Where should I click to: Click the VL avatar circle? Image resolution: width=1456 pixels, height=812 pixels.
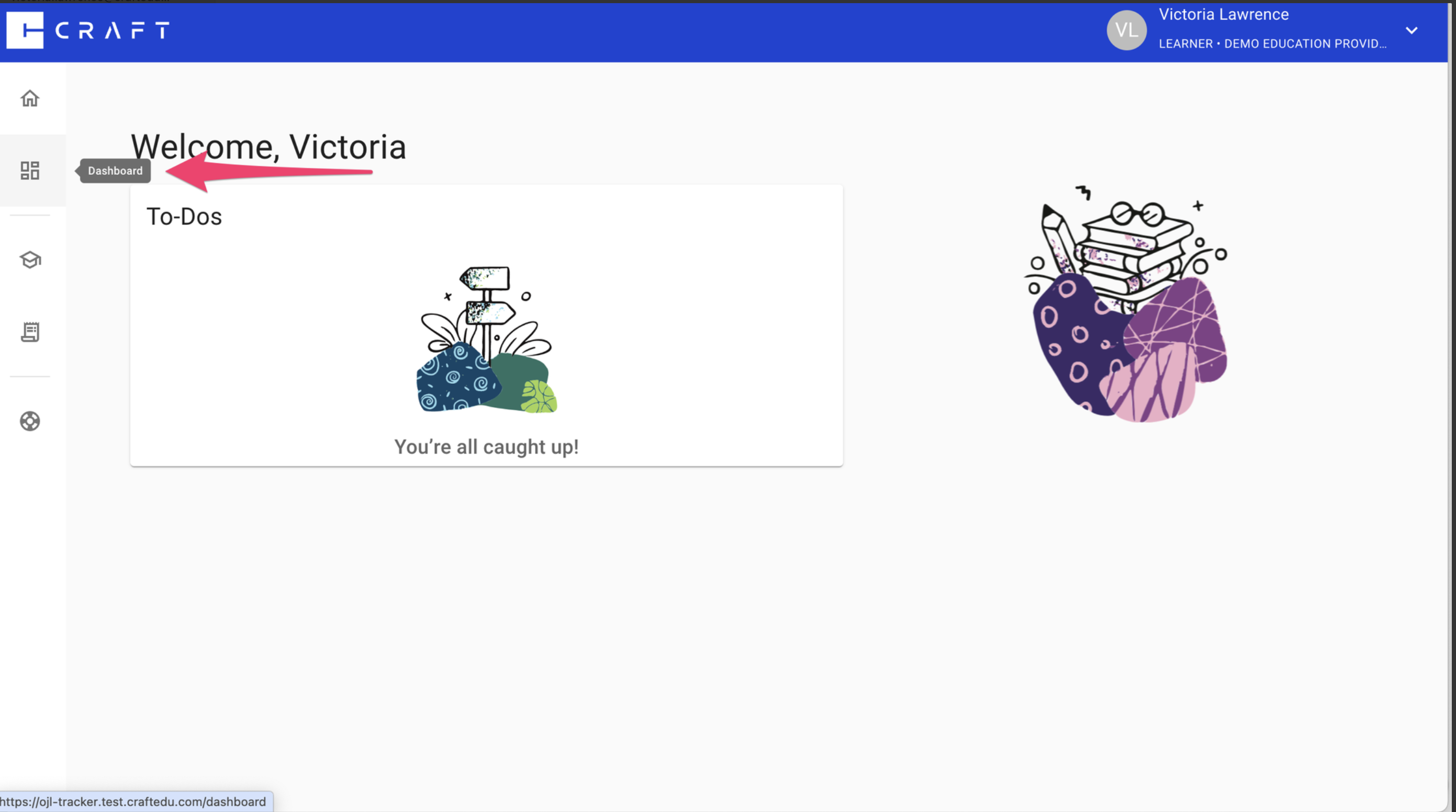pyautogui.click(x=1126, y=30)
